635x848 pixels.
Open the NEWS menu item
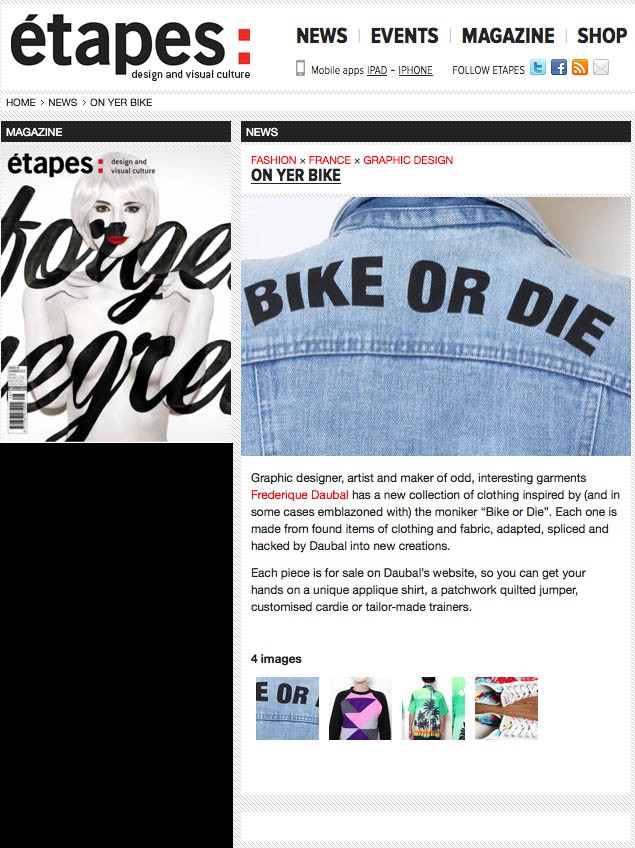coord(322,36)
